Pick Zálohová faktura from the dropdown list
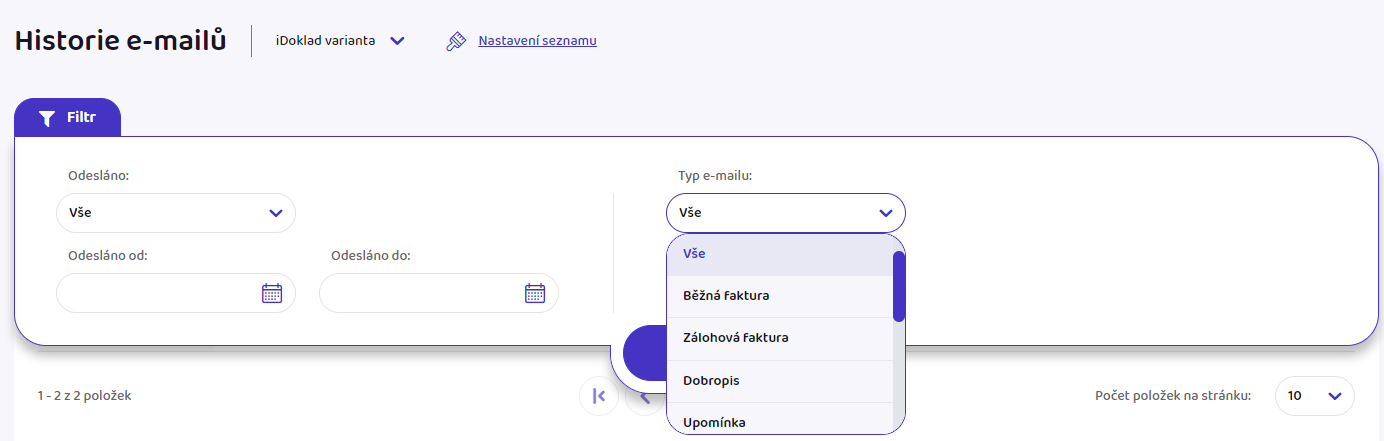Screen dimensions: 1384x441 point(779,339)
